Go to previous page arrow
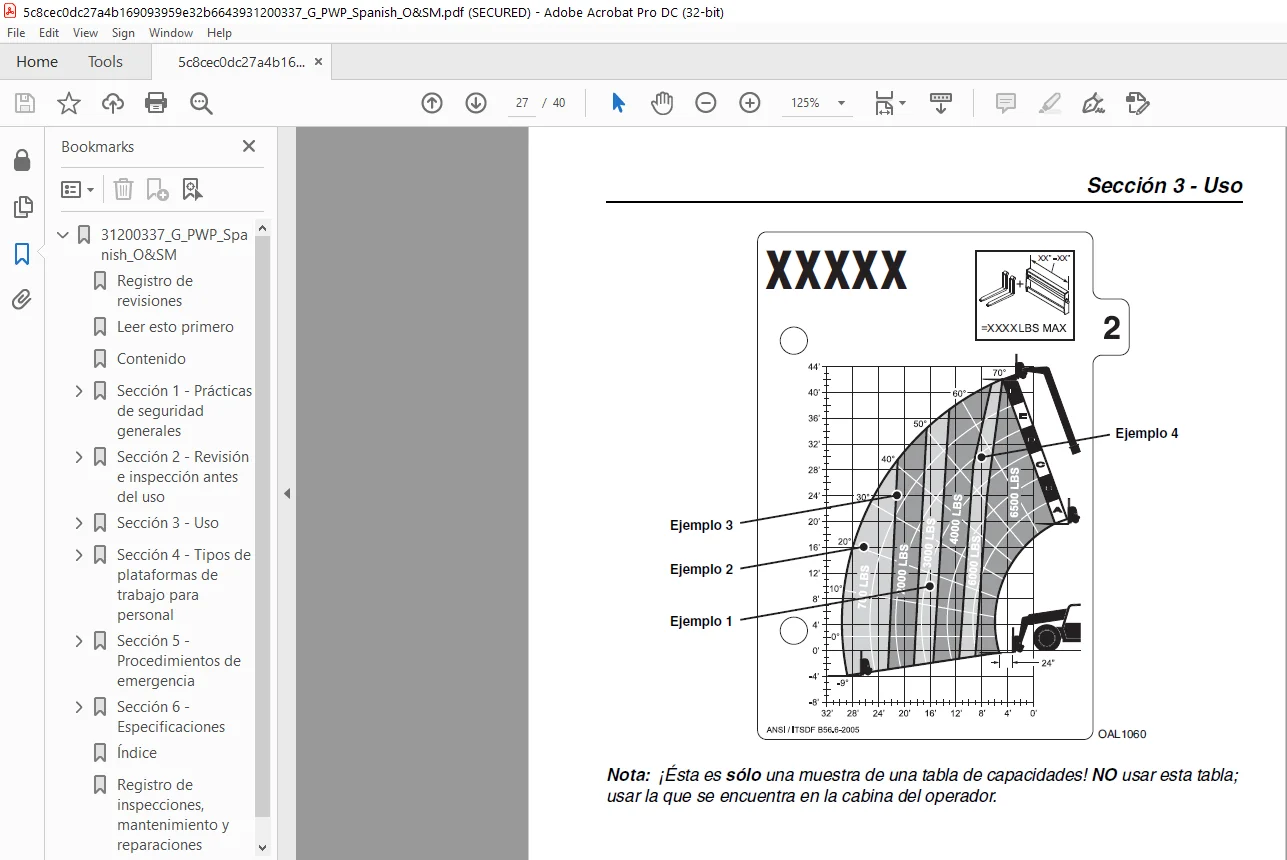This screenshot has height=860, width=1287. tap(432, 103)
